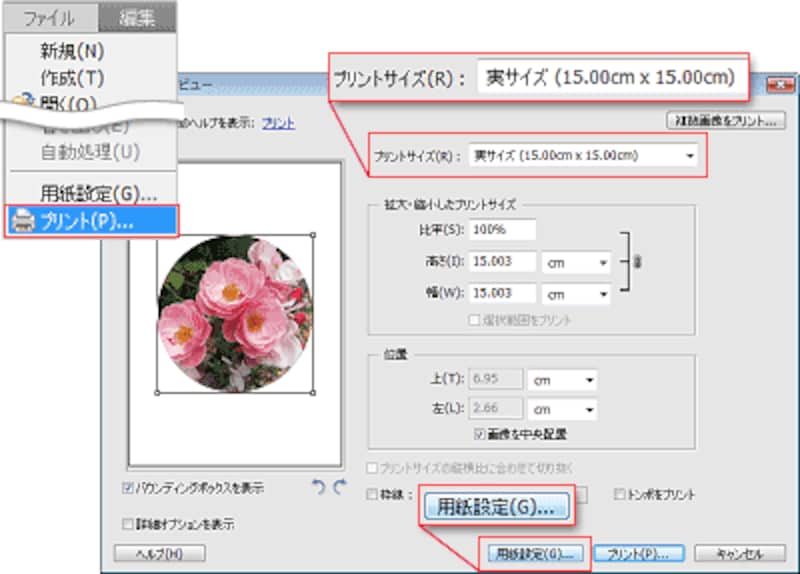Uncheck バウンディングボックスを表示
The width and height of the screenshot is (800, 574).
coord(128,488)
